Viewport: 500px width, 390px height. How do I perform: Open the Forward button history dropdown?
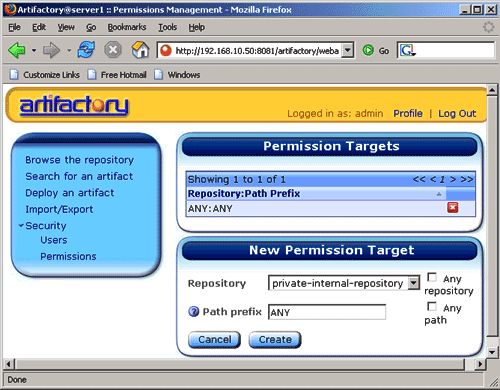tap(69, 51)
